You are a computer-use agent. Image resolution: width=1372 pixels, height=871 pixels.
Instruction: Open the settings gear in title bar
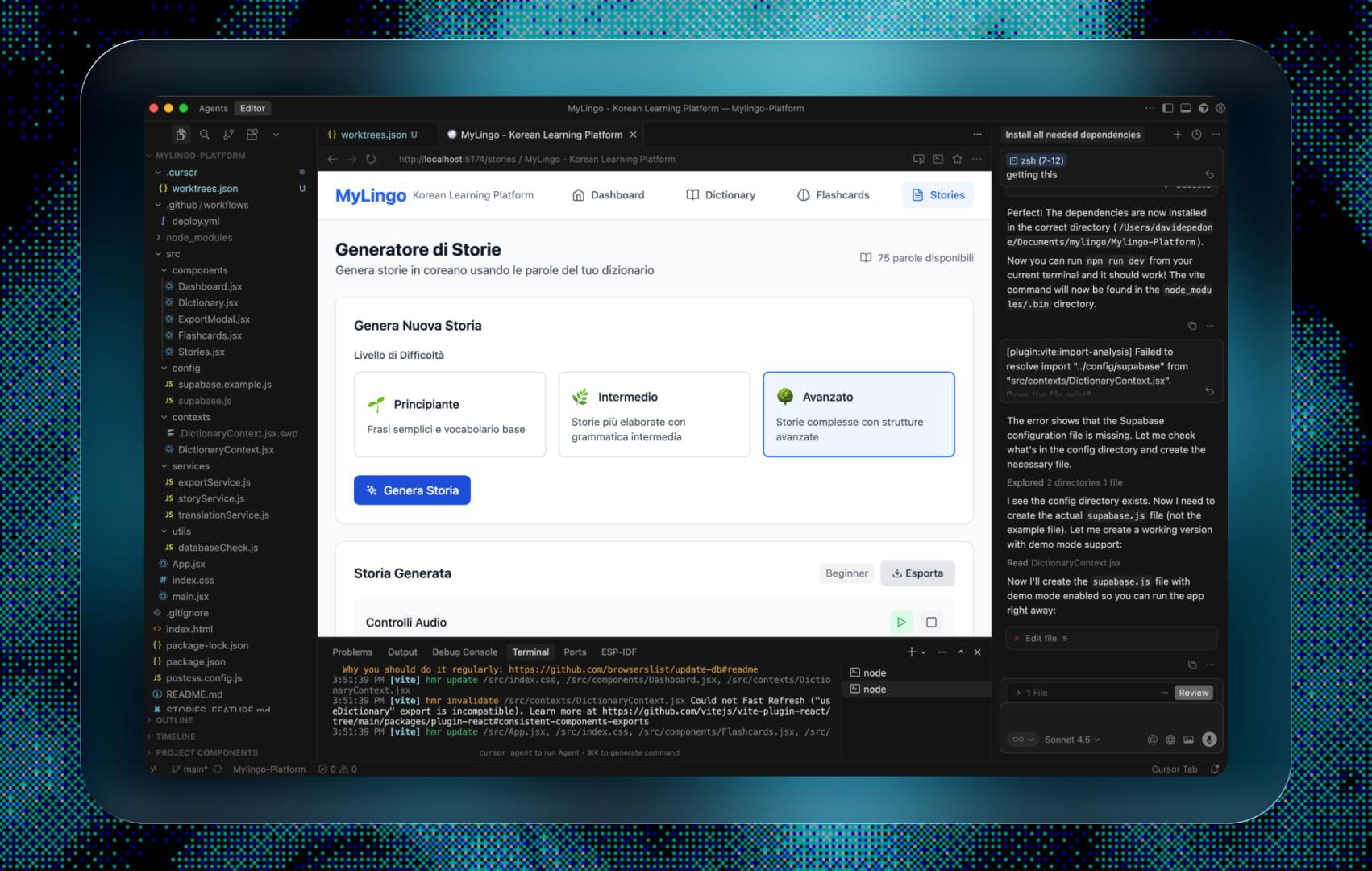(x=1220, y=108)
